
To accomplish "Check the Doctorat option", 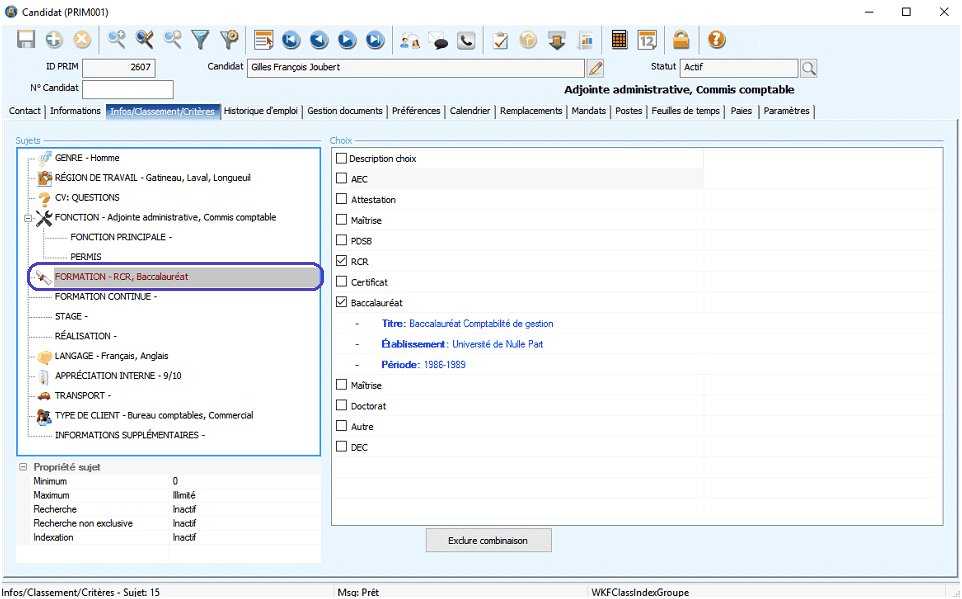I will click(342, 406).
